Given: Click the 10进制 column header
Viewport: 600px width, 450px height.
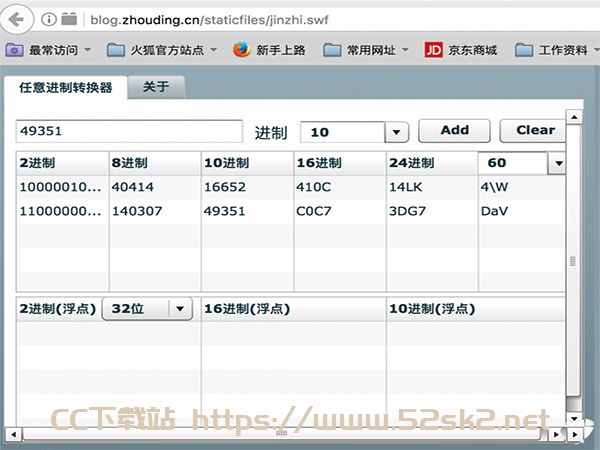Looking at the screenshot, I should [248, 163].
